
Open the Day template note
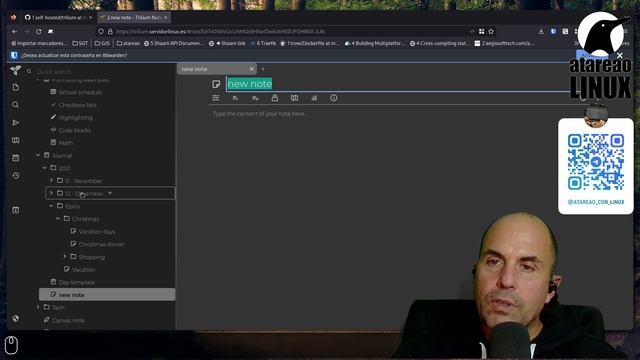tap(76, 282)
